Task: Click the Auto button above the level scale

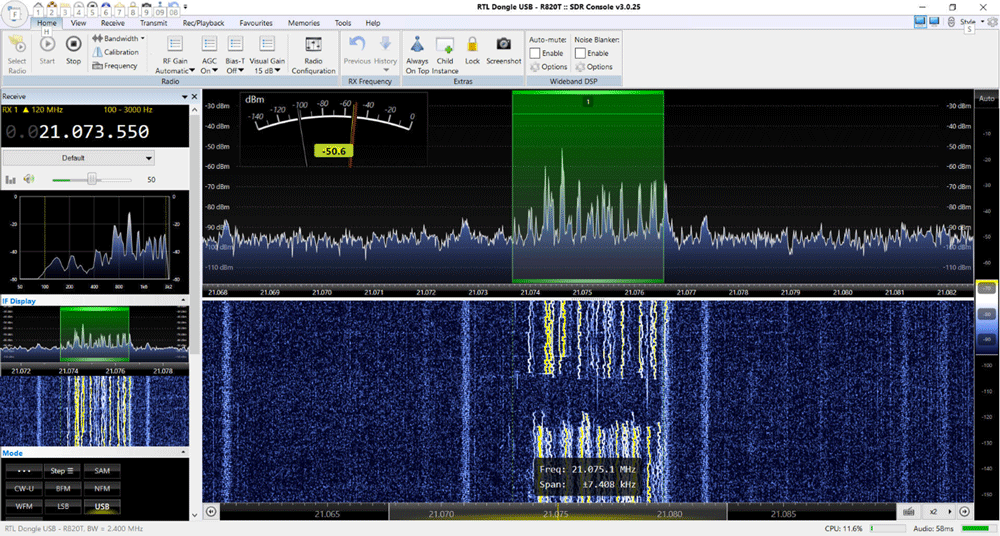Action: click(986, 98)
